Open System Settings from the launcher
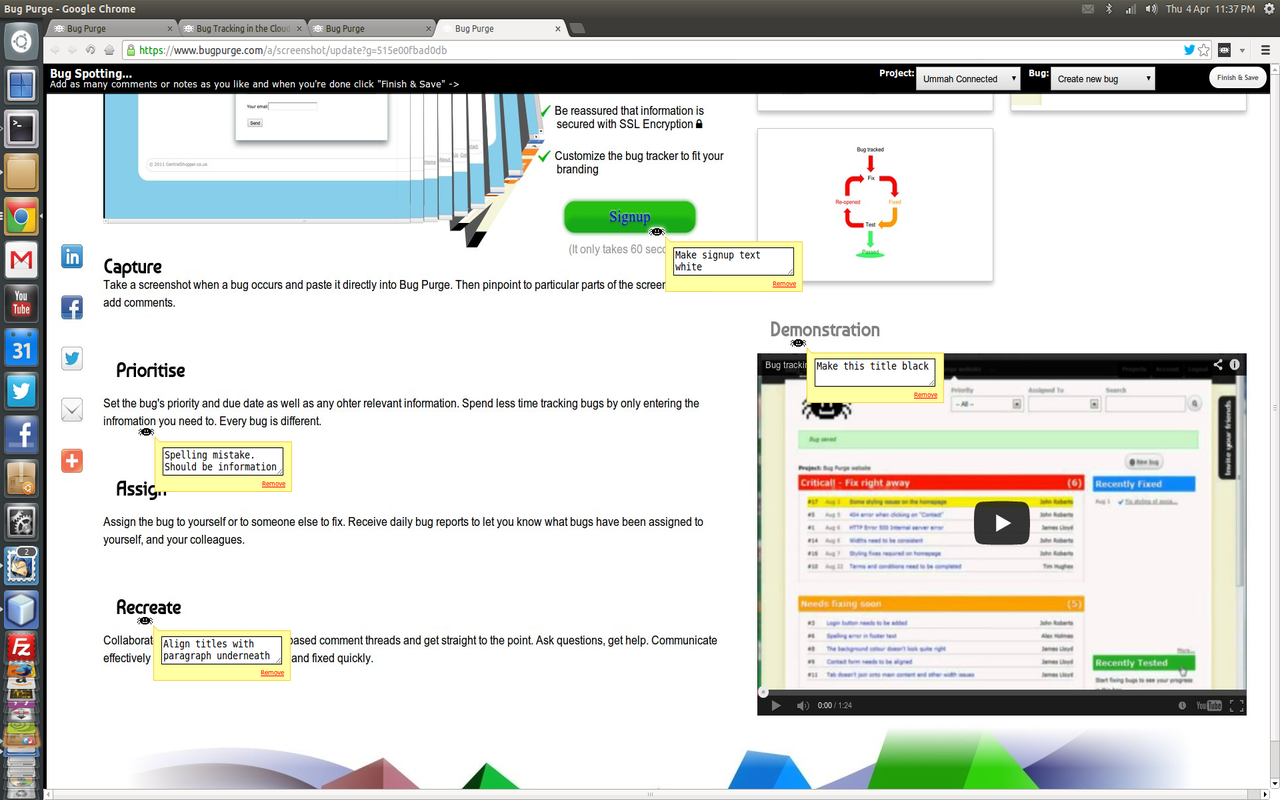Image resolution: width=1280 pixels, height=800 pixels. [x=22, y=520]
